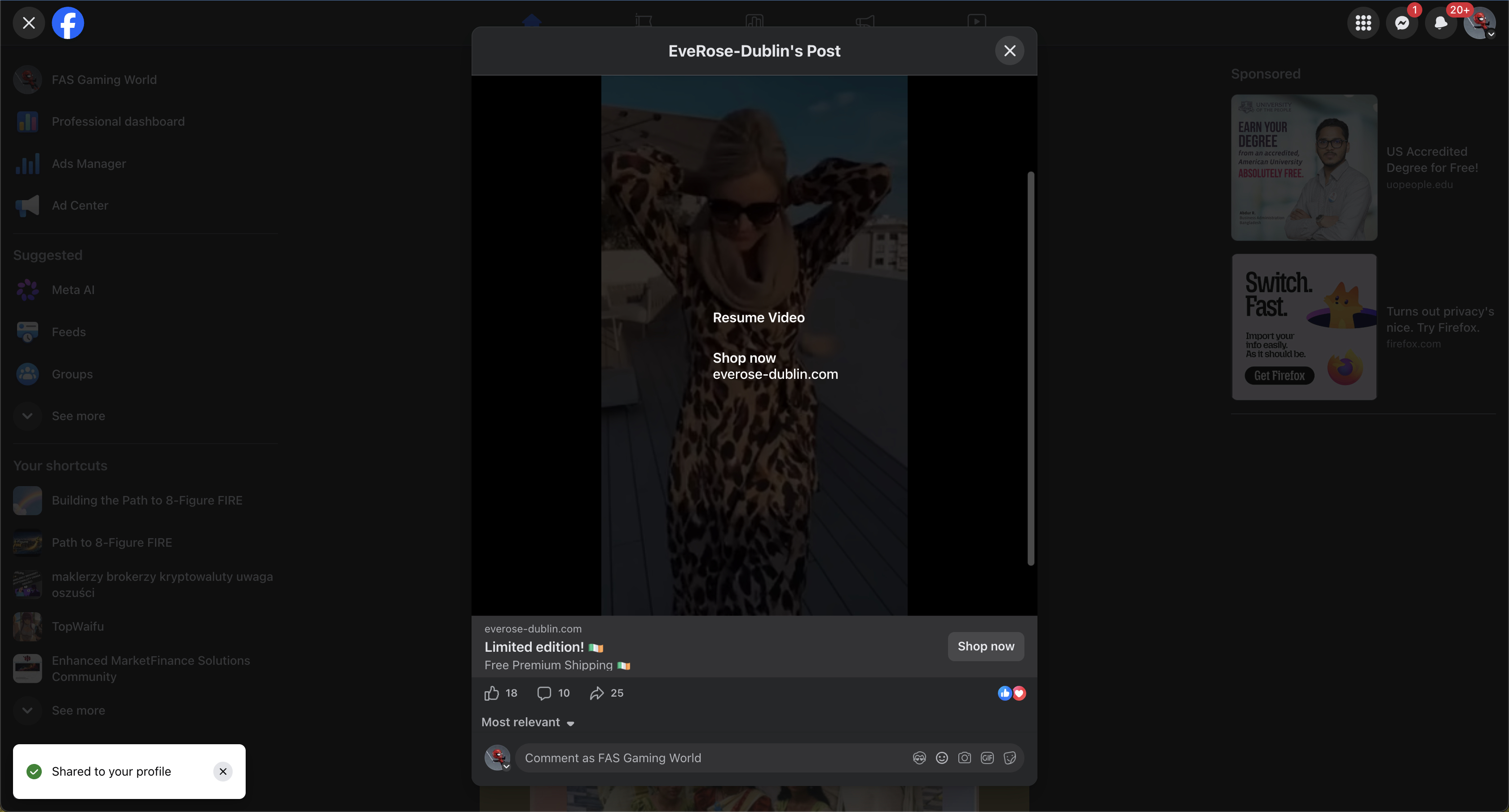
Task: Open the Most relevant comment sort dropdown
Action: click(528, 722)
